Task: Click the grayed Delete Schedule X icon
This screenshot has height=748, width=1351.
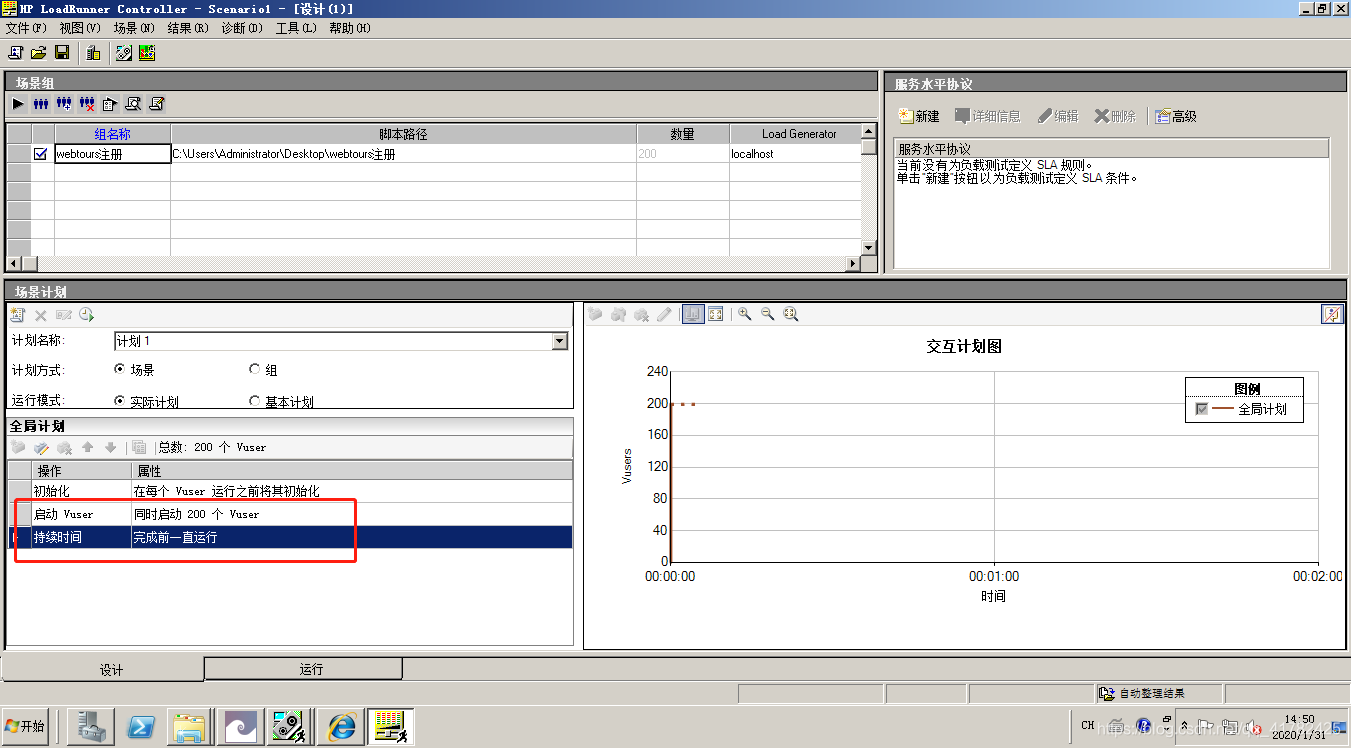Action: click(41, 314)
